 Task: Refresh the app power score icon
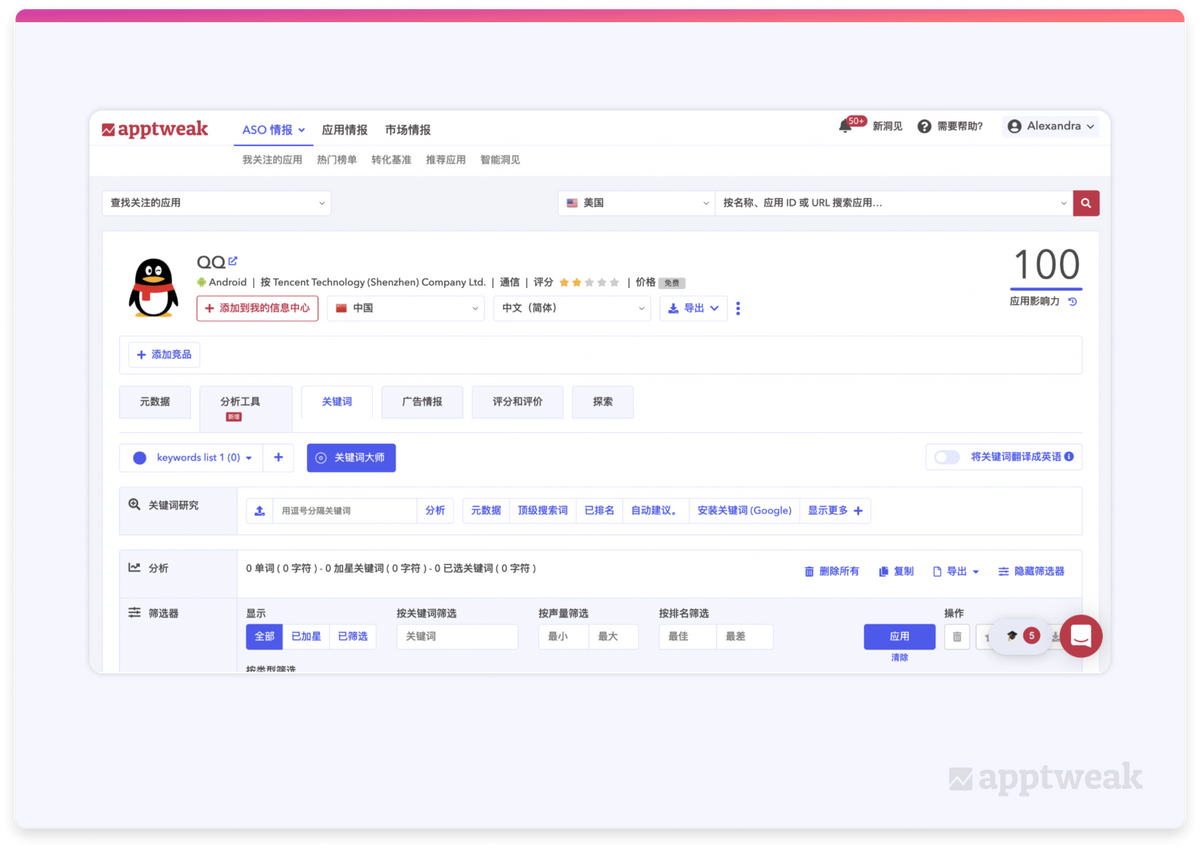1073,301
